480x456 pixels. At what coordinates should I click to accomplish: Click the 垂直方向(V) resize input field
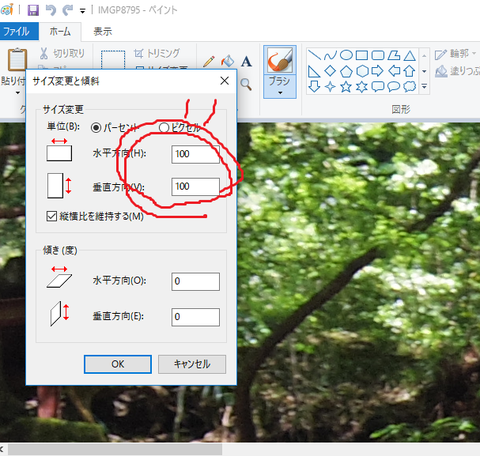pos(195,186)
